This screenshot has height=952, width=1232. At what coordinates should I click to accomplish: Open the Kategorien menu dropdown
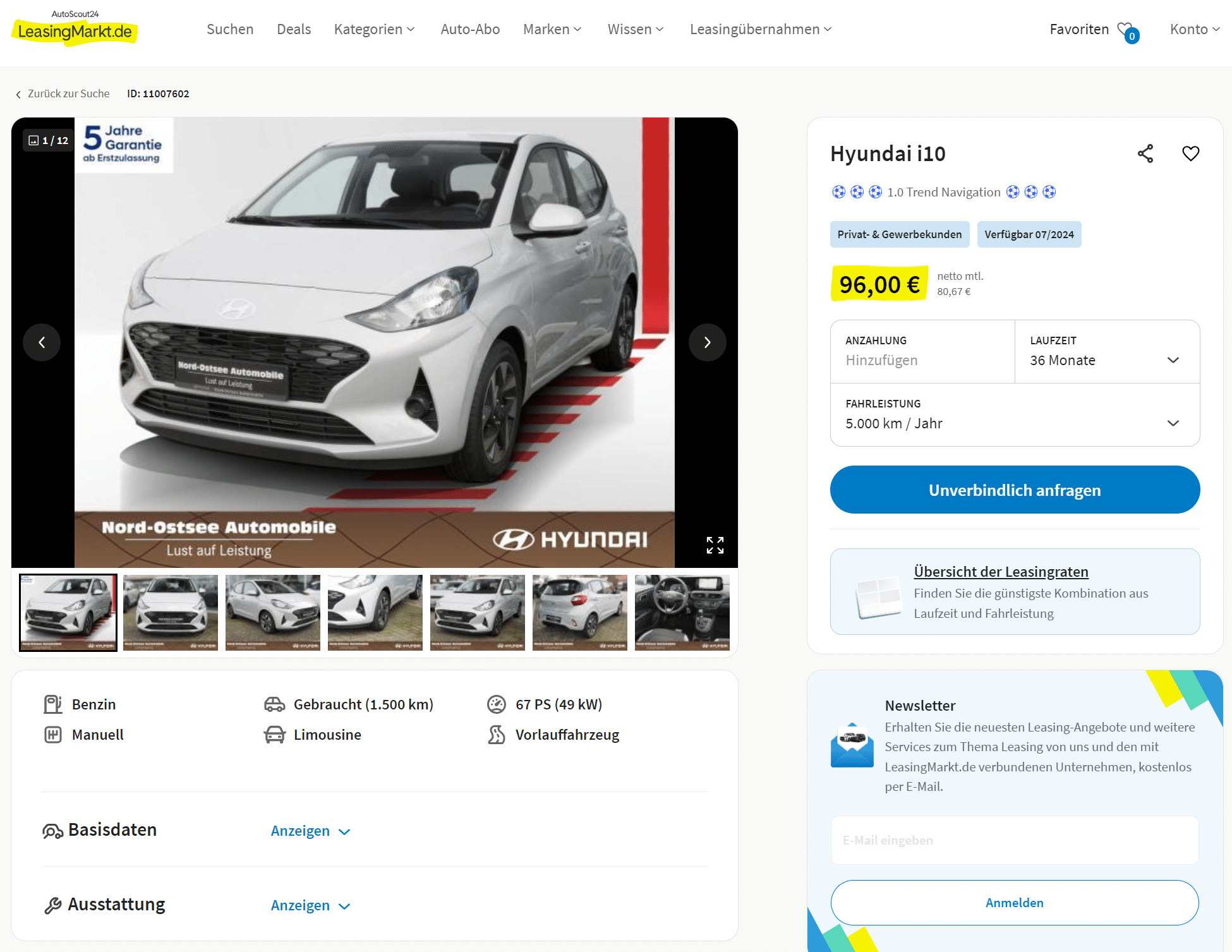[x=374, y=29]
